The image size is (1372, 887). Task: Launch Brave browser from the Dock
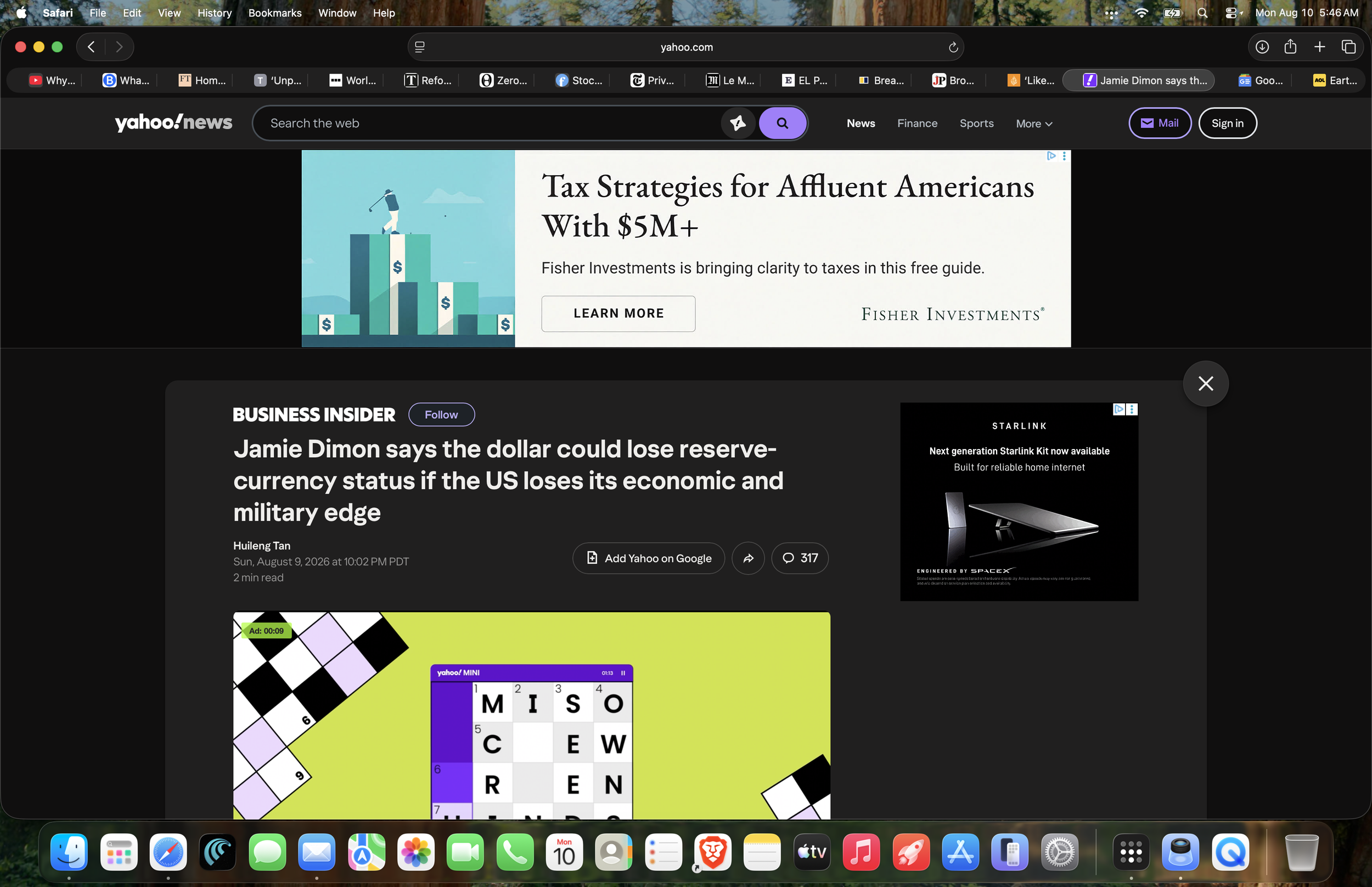point(713,852)
